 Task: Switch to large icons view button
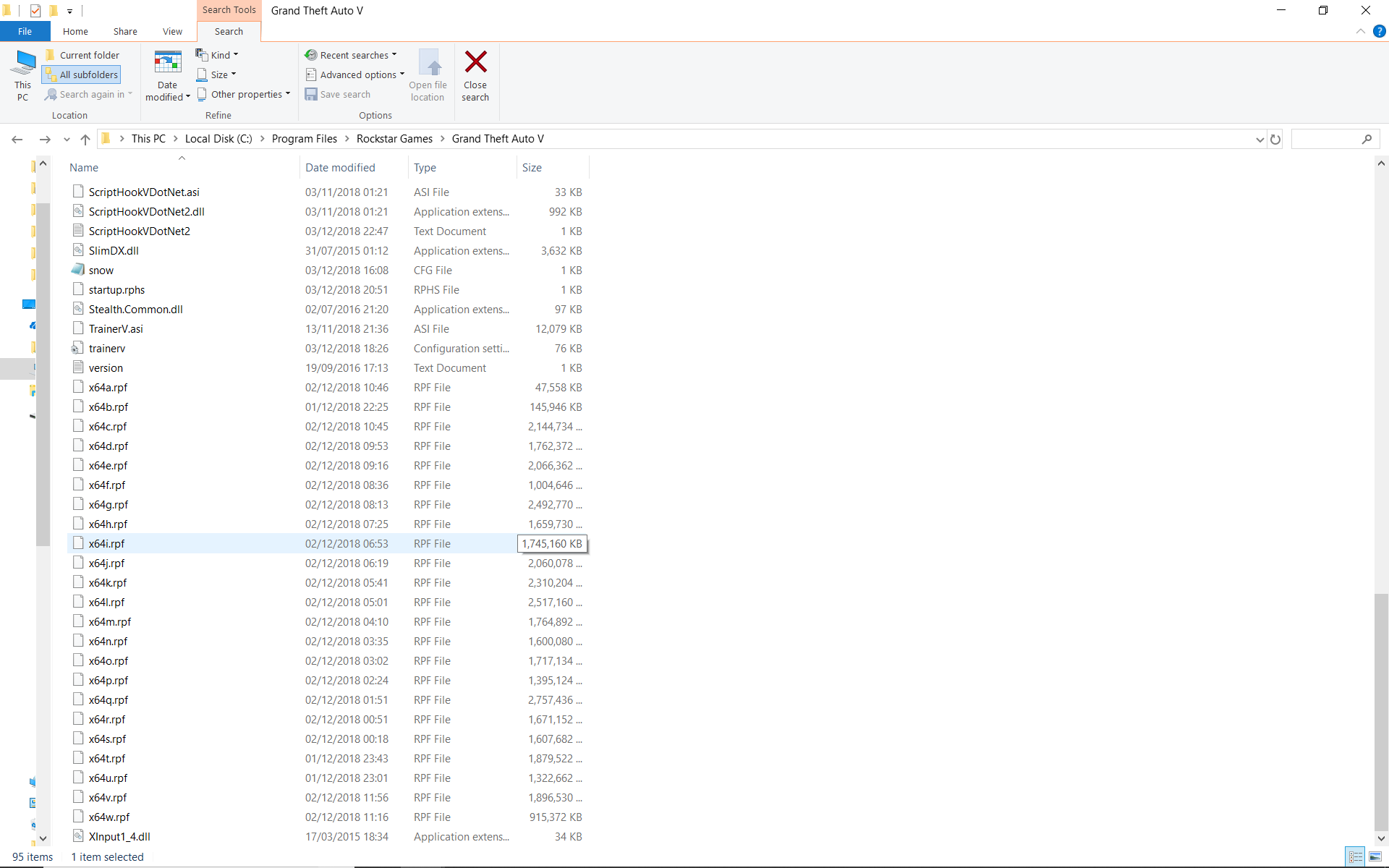[x=1375, y=856]
